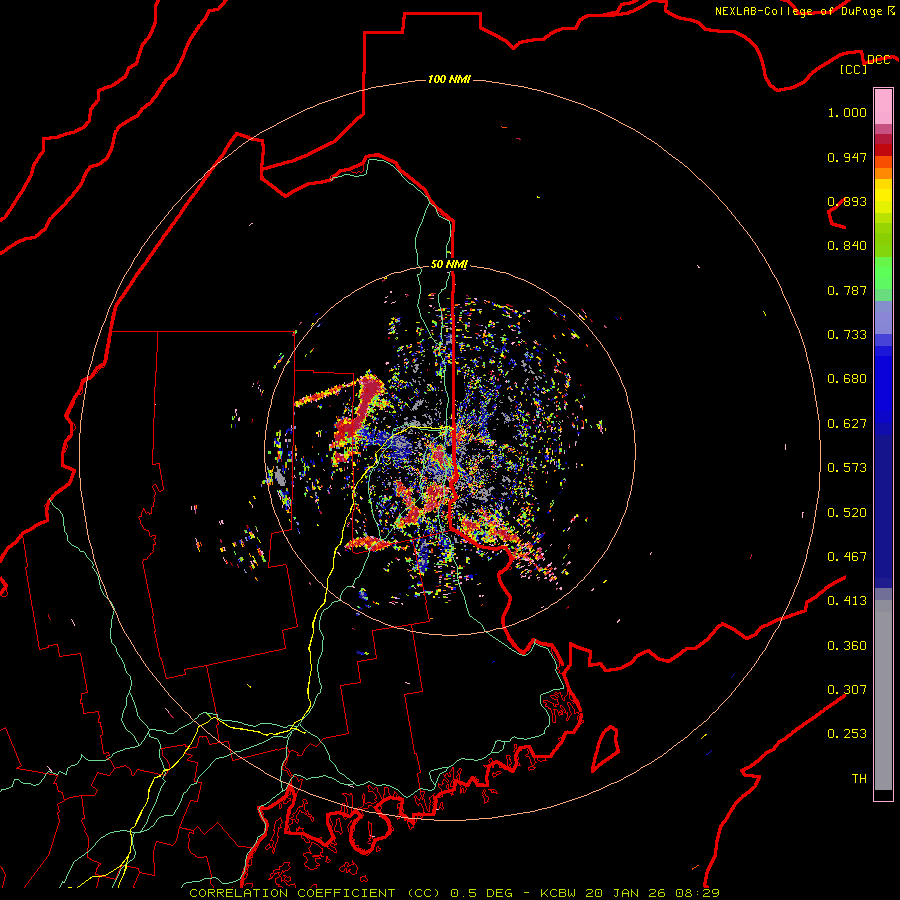Screen dimensions: 900x900
Task: Choose the gray segment of the color bar
Action: click(x=883, y=695)
